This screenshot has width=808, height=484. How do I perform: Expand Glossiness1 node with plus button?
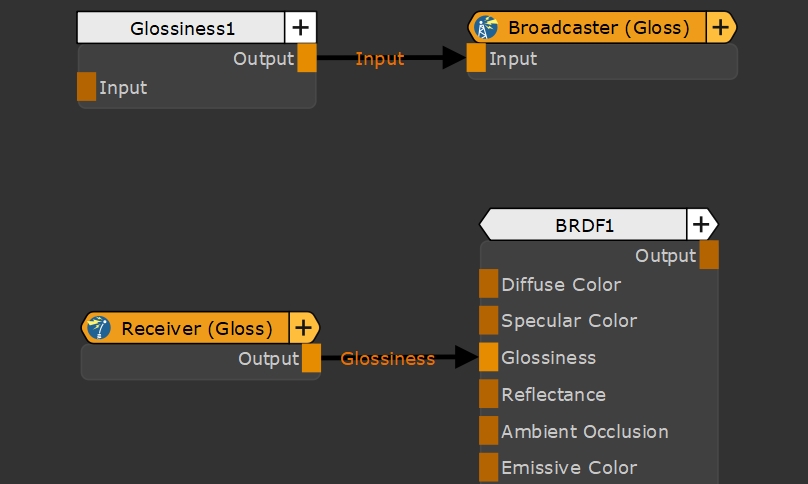point(300,28)
